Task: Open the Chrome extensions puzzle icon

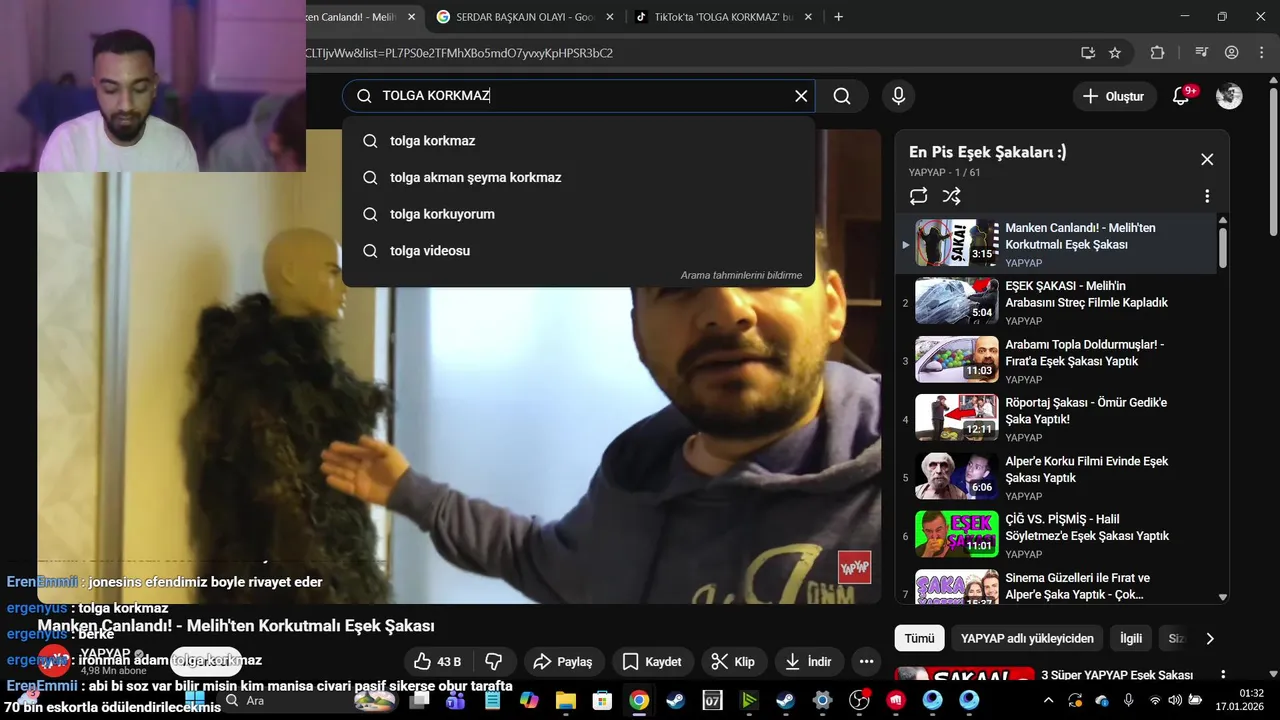Action: pyautogui.click(x=1157, y=53)
